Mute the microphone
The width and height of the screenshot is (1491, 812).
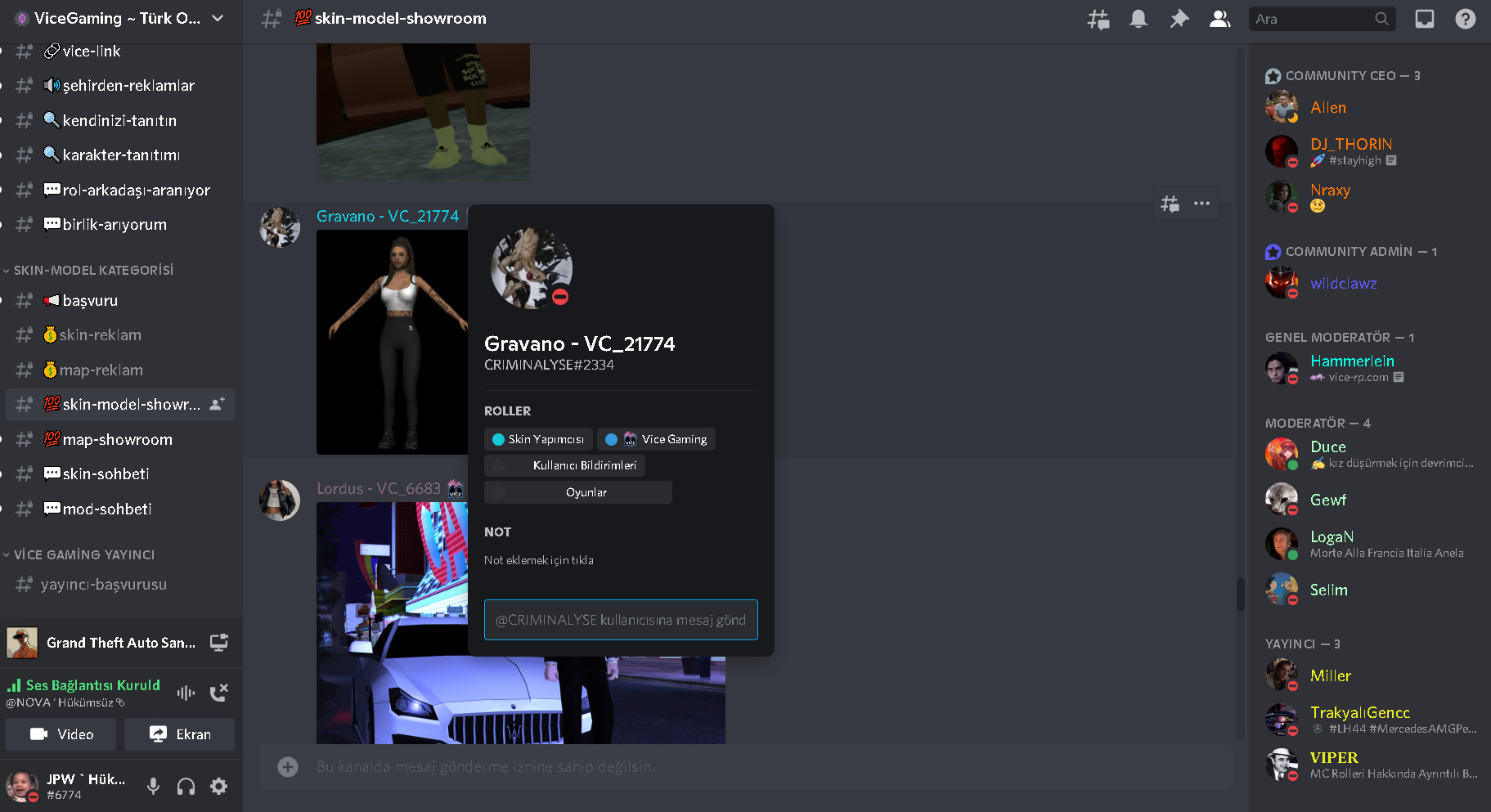(x=153, y=787)
